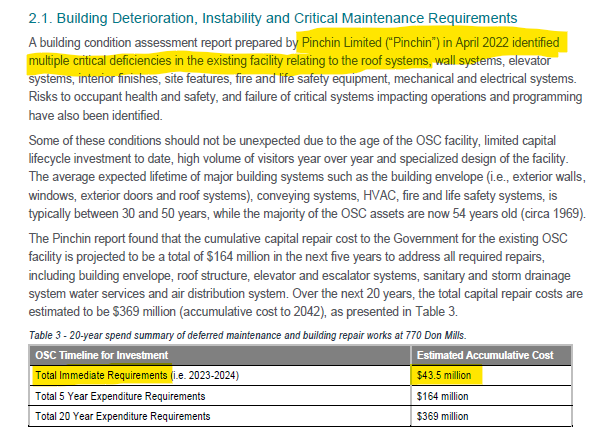Click the Table 3 caption "20-year spend summary"
The image size is (603, 445).
pyautogui.click(x=247, y=335)
